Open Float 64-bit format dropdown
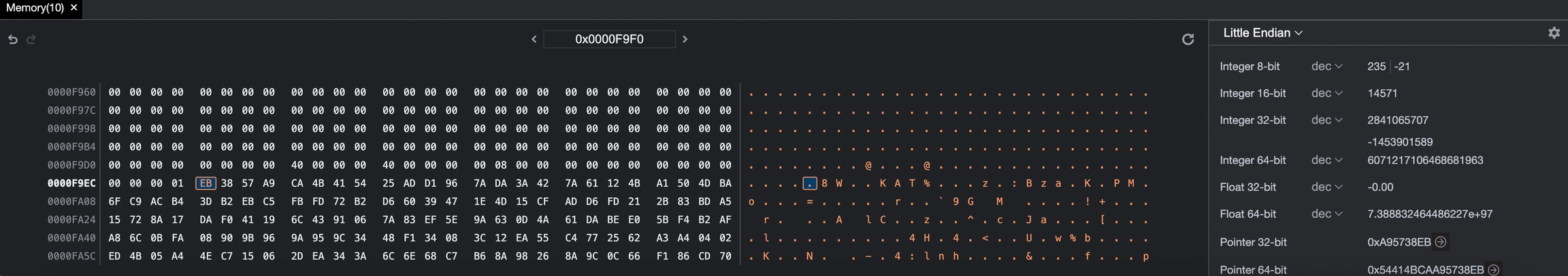Image resolution: width=1568 pixels, height=276 pixels. pyautogui.click(x=1326, y=214)
